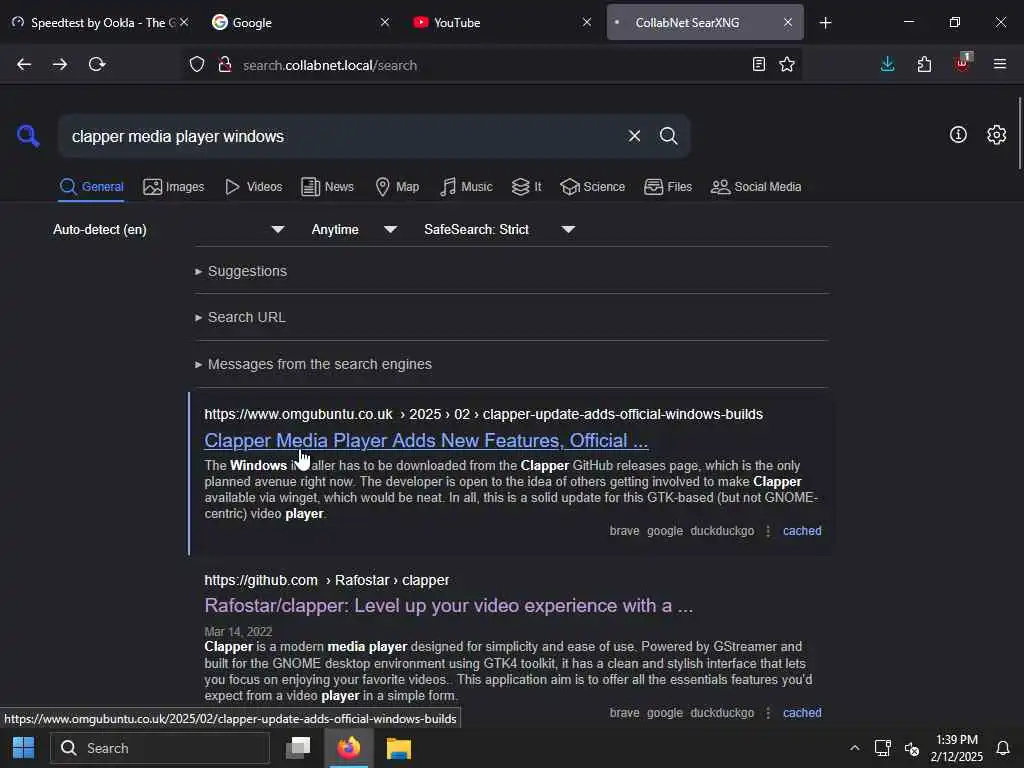Open the Windows Start menu
Screen dimensions: 1024x768
(x=24, y=748)
